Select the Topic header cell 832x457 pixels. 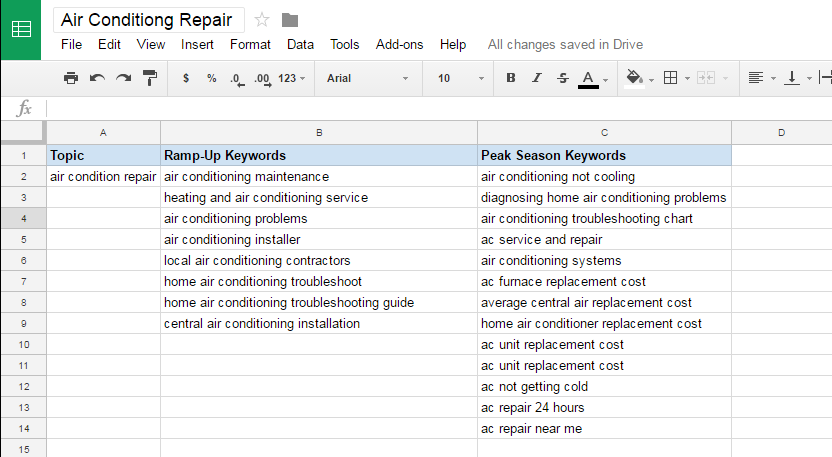103,156
